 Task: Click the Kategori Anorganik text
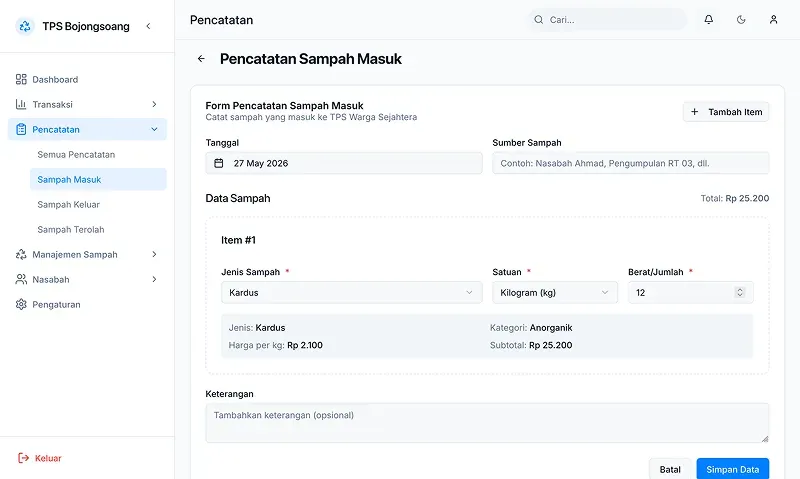click(531, 327)
